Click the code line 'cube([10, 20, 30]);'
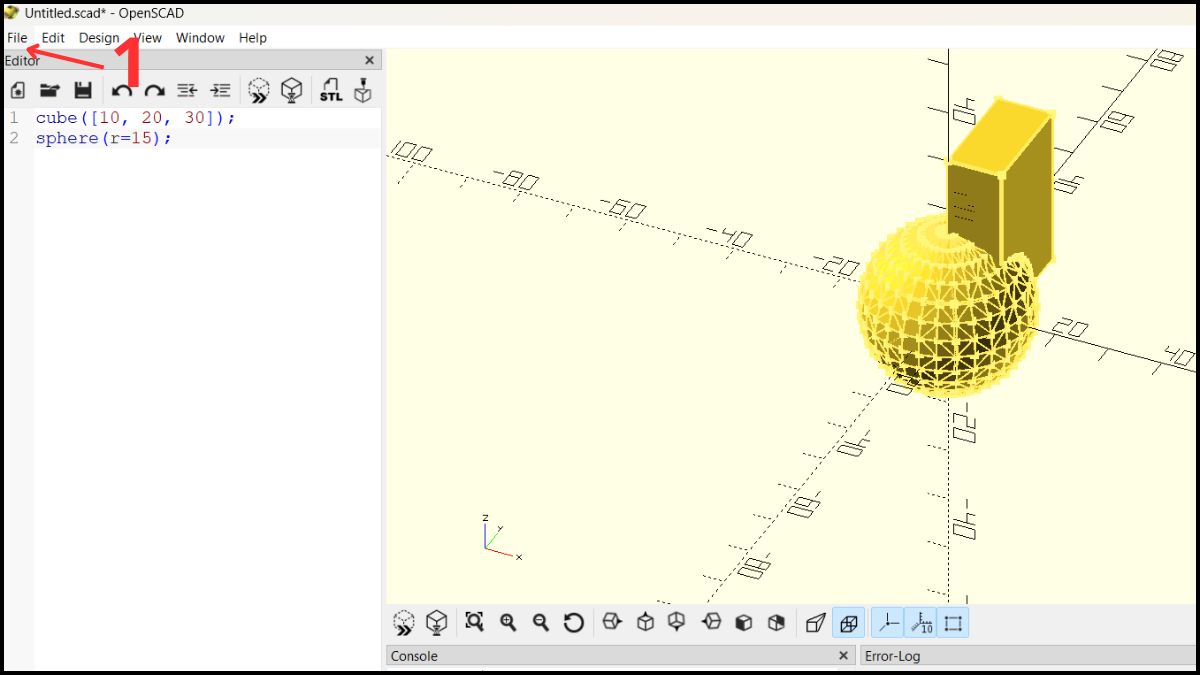This screenshot has width=1200, height=675. click(136, 118)
